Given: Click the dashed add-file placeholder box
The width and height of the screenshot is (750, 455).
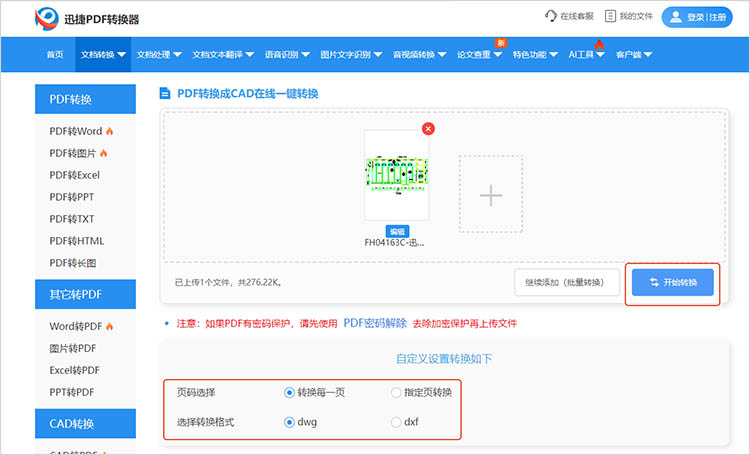Looking at the screenshot, I should [x=491, y=194].
